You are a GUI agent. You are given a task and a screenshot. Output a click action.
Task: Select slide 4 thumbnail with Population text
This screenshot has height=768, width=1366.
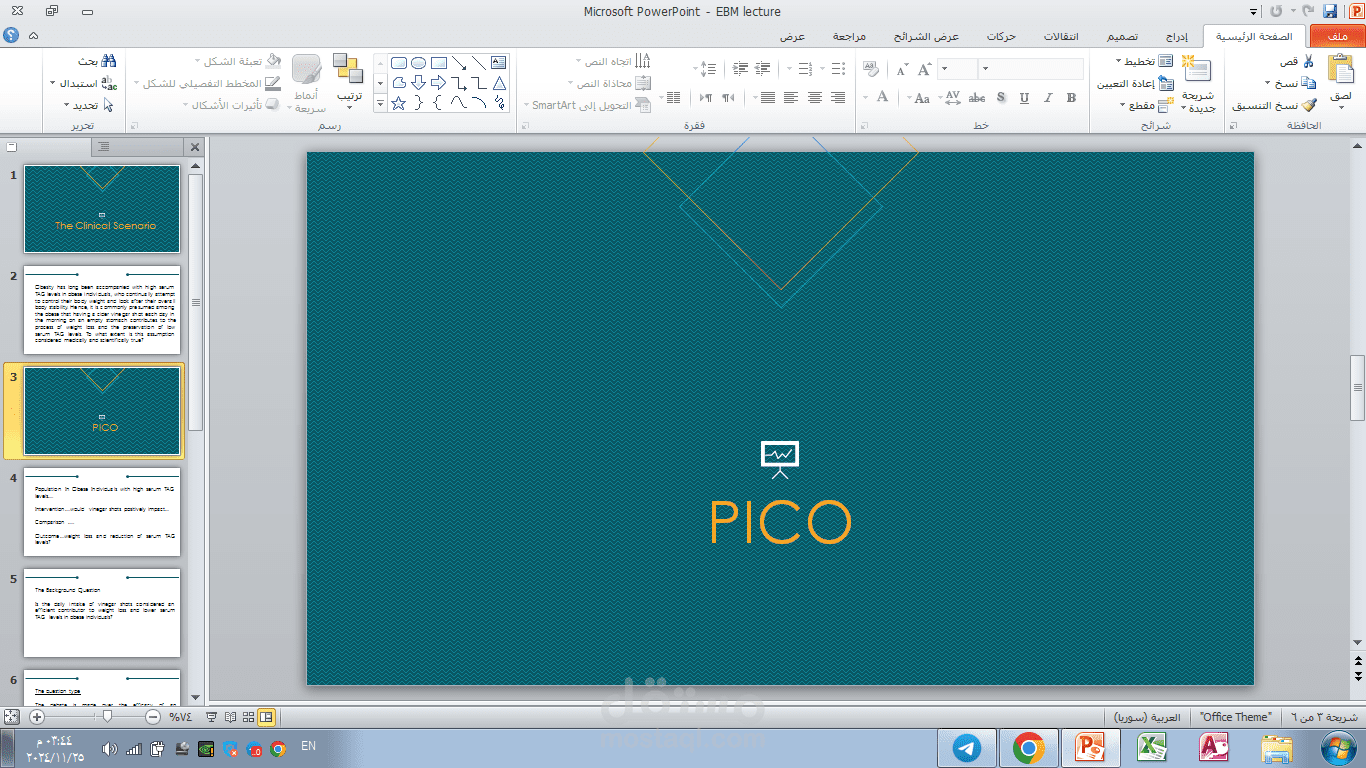[x=102, y=512]
